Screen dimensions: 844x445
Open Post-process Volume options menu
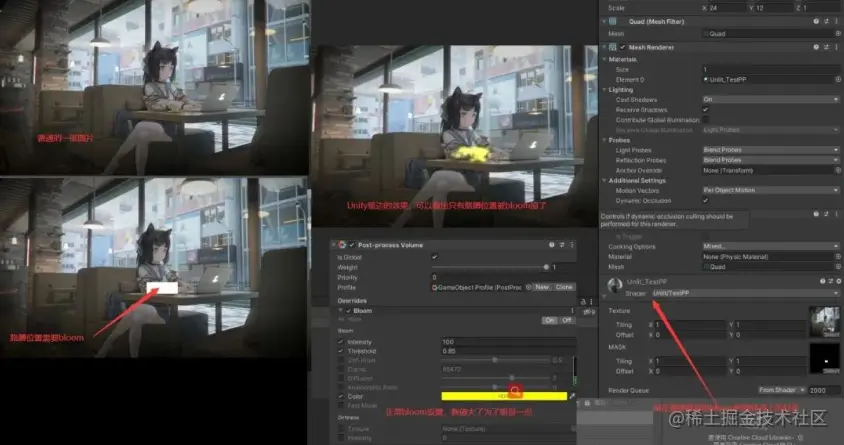[572, 245]
